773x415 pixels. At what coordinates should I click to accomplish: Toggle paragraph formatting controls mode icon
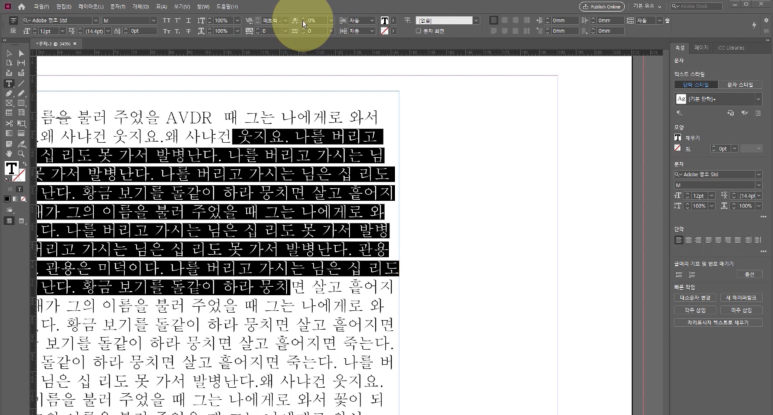click(x=13, y=31)
